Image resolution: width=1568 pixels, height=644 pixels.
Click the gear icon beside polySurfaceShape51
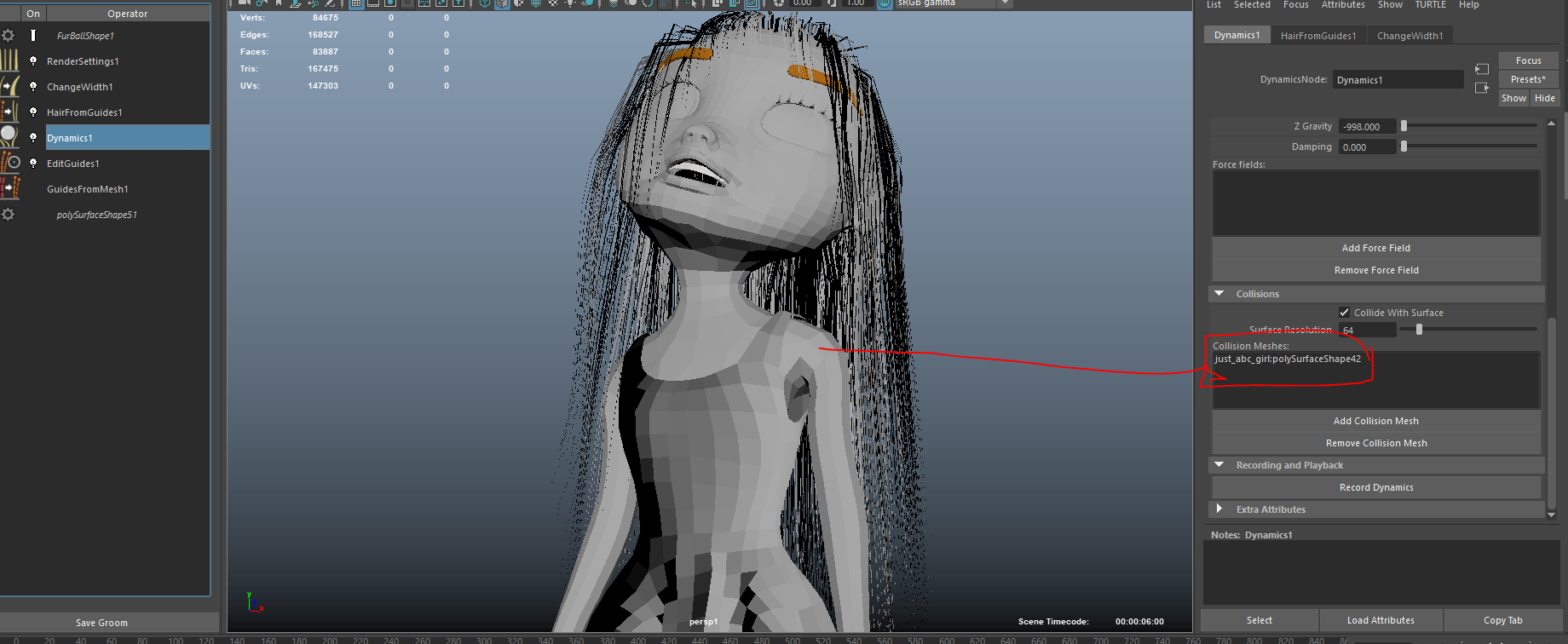click(9, 215)
